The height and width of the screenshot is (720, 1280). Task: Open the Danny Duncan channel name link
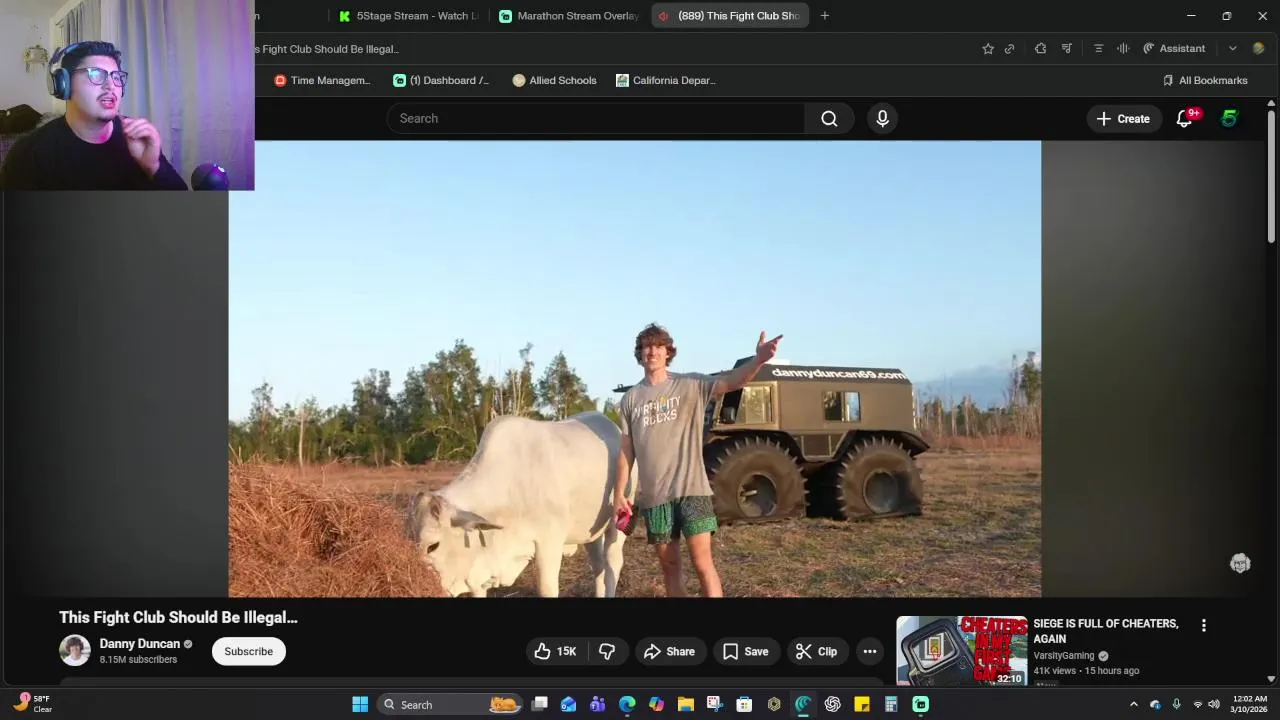(x=139, y=644)
